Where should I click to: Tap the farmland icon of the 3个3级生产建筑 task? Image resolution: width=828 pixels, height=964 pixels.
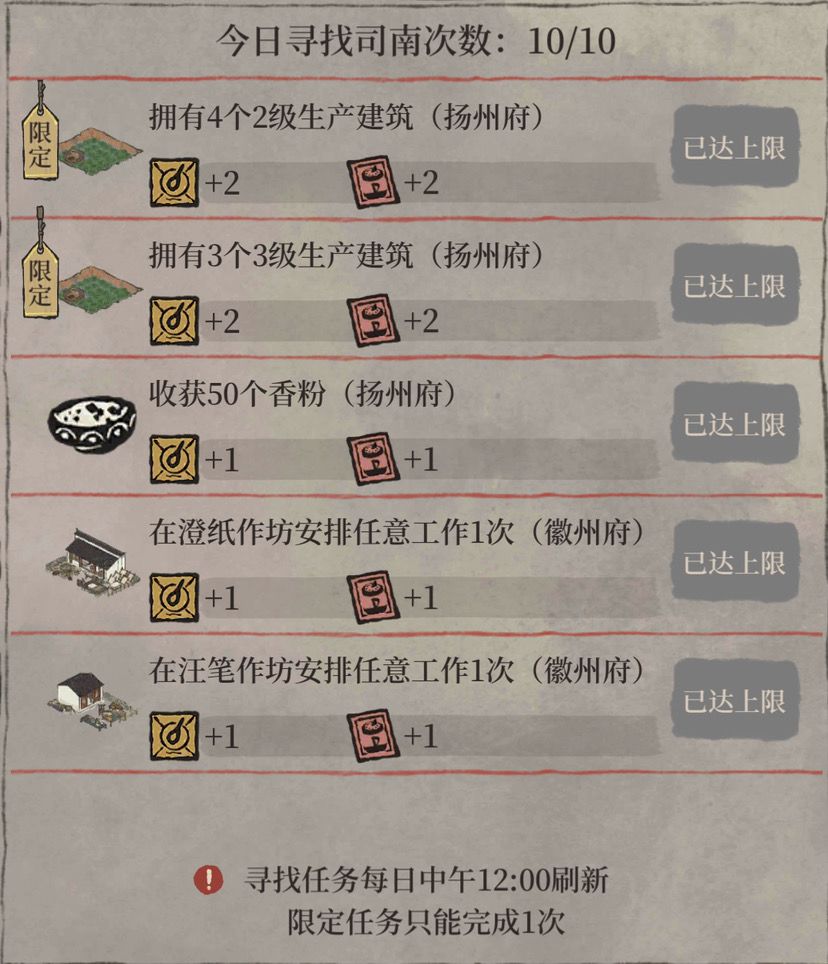point(100,290)
